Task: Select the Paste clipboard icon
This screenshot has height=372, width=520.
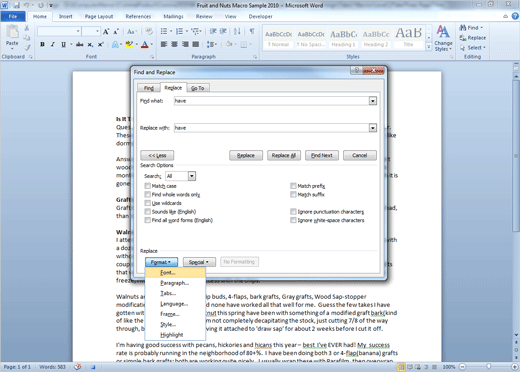Action: coord(12,35)
